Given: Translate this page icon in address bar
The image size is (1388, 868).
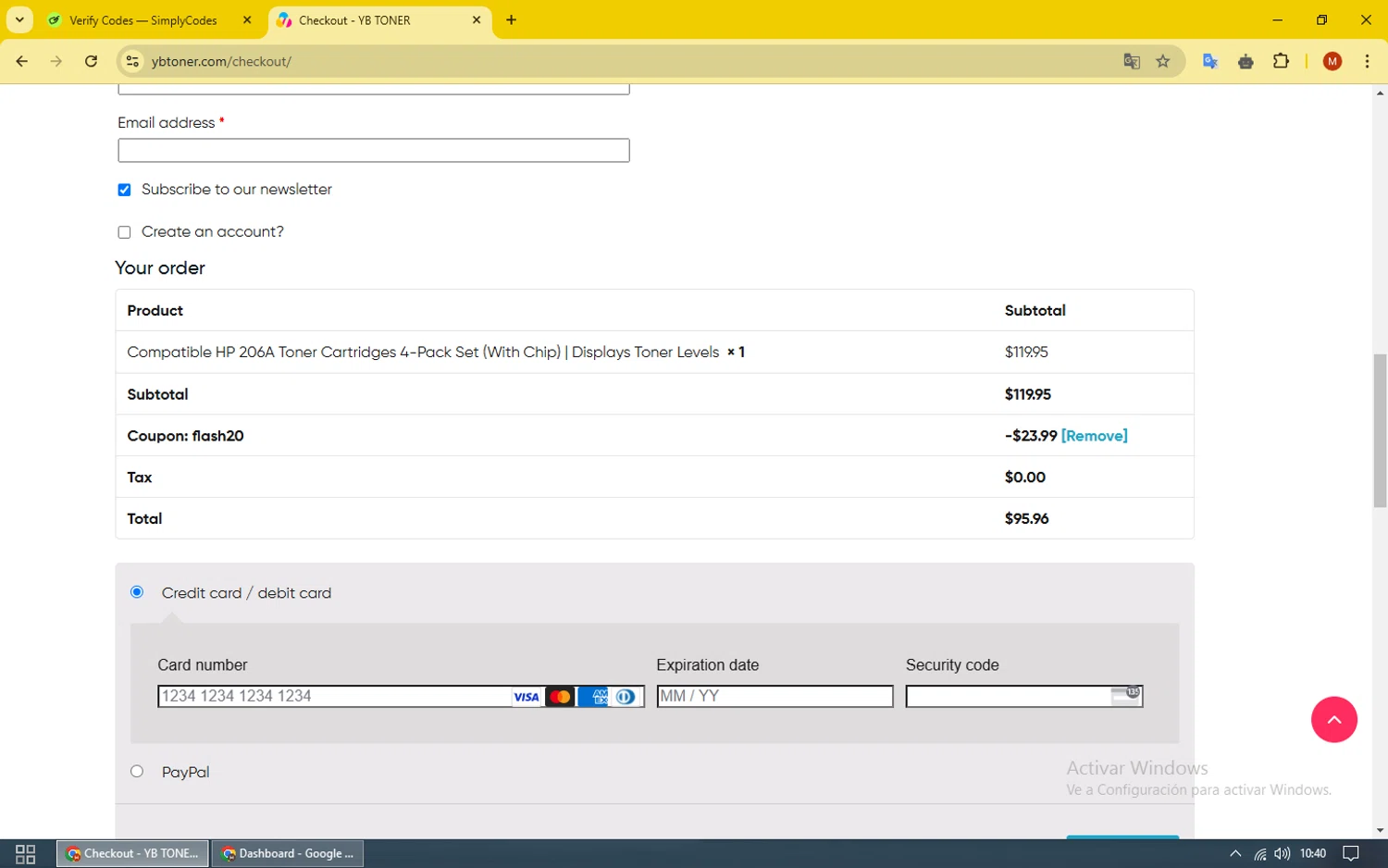Looking at the screenshot, I should 1132,62.
